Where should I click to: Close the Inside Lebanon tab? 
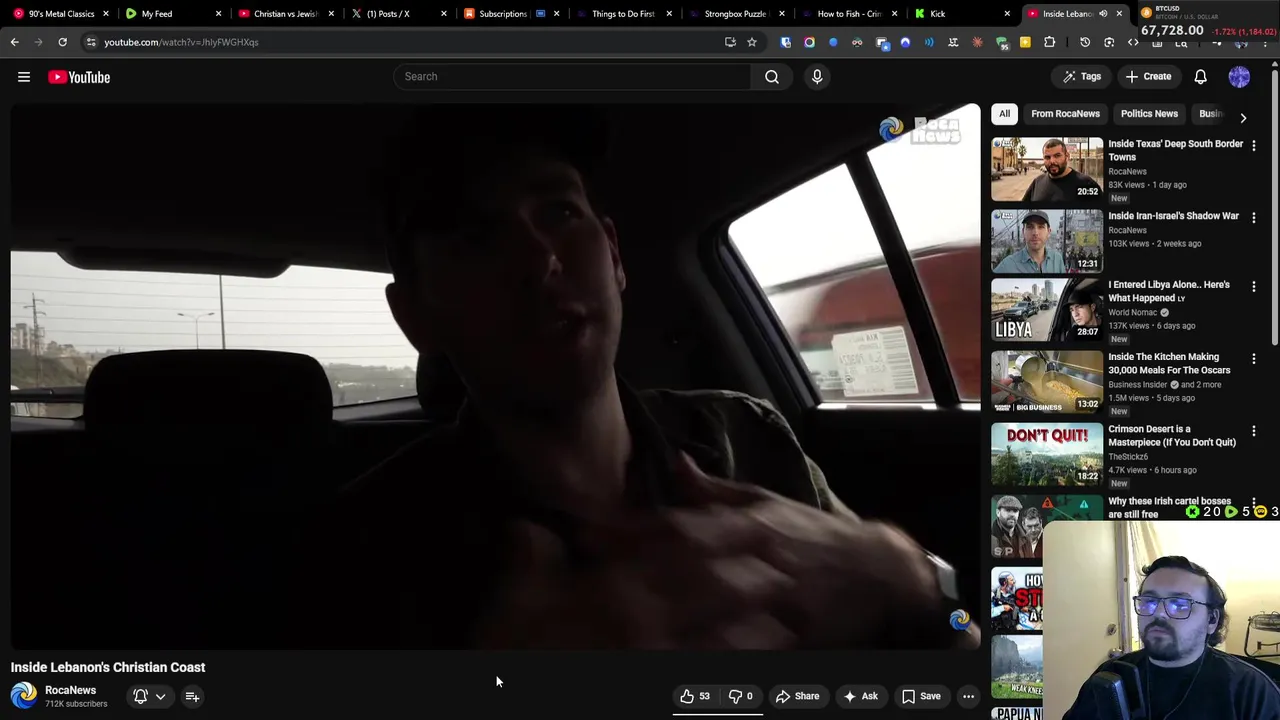(x=1119, y=14)
